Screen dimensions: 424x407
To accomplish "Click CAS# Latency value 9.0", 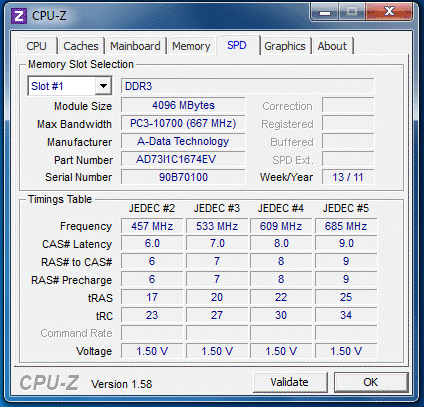I will [346, 243].
